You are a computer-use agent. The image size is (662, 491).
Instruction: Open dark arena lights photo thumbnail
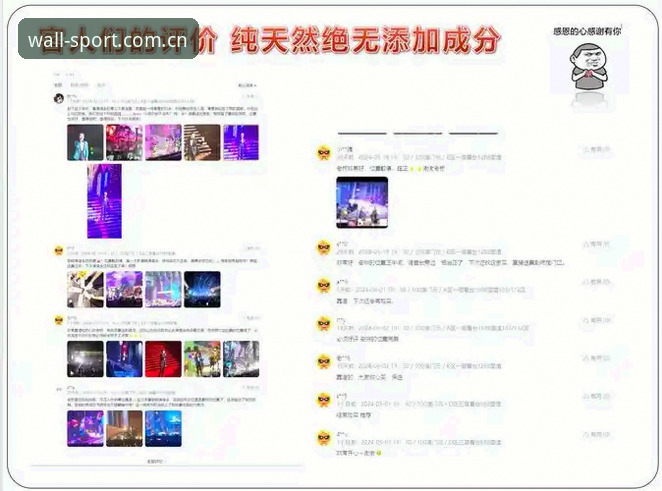(85, 359)
